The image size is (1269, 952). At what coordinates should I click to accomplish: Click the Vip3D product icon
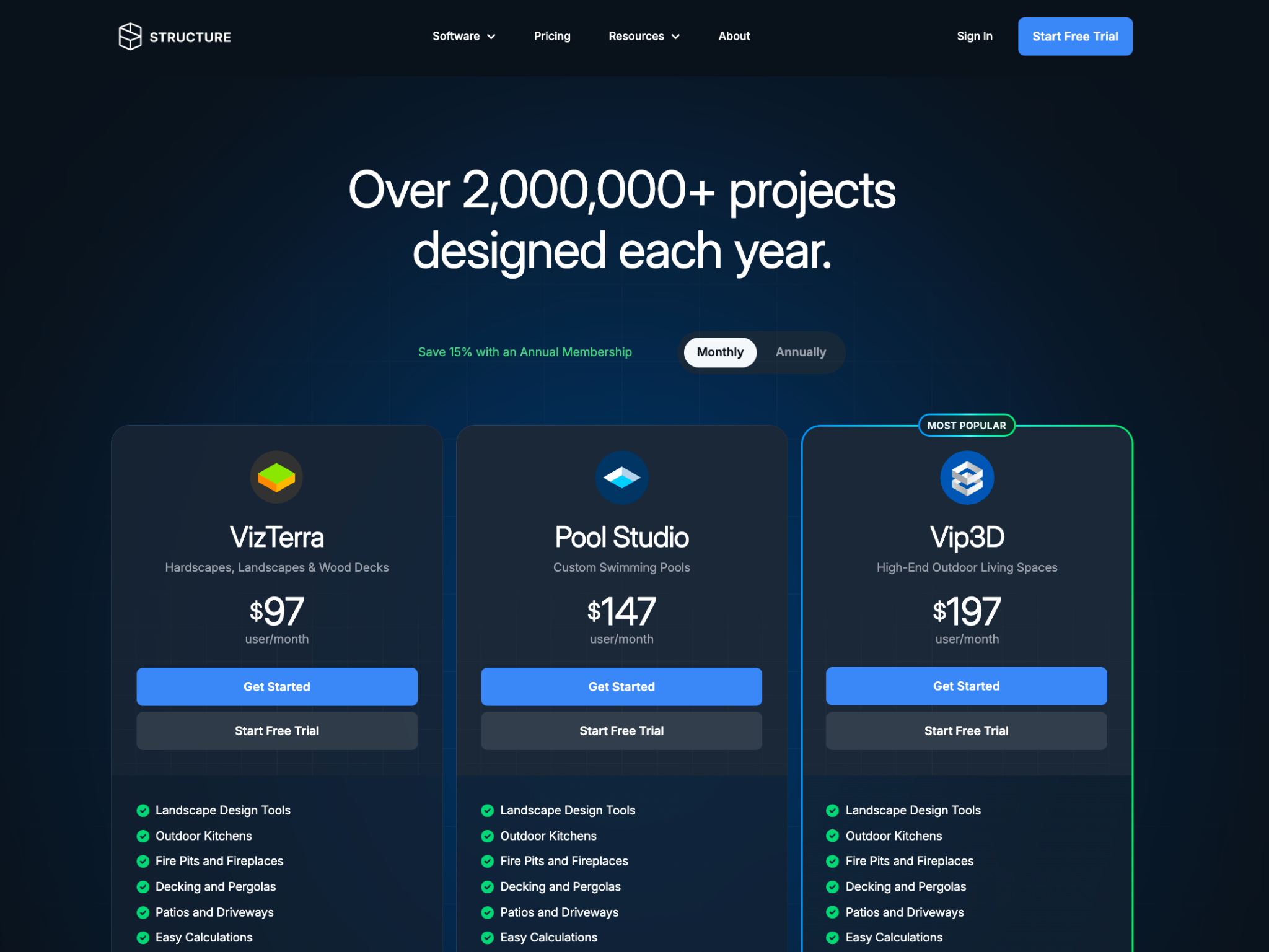tap(967, 477)
